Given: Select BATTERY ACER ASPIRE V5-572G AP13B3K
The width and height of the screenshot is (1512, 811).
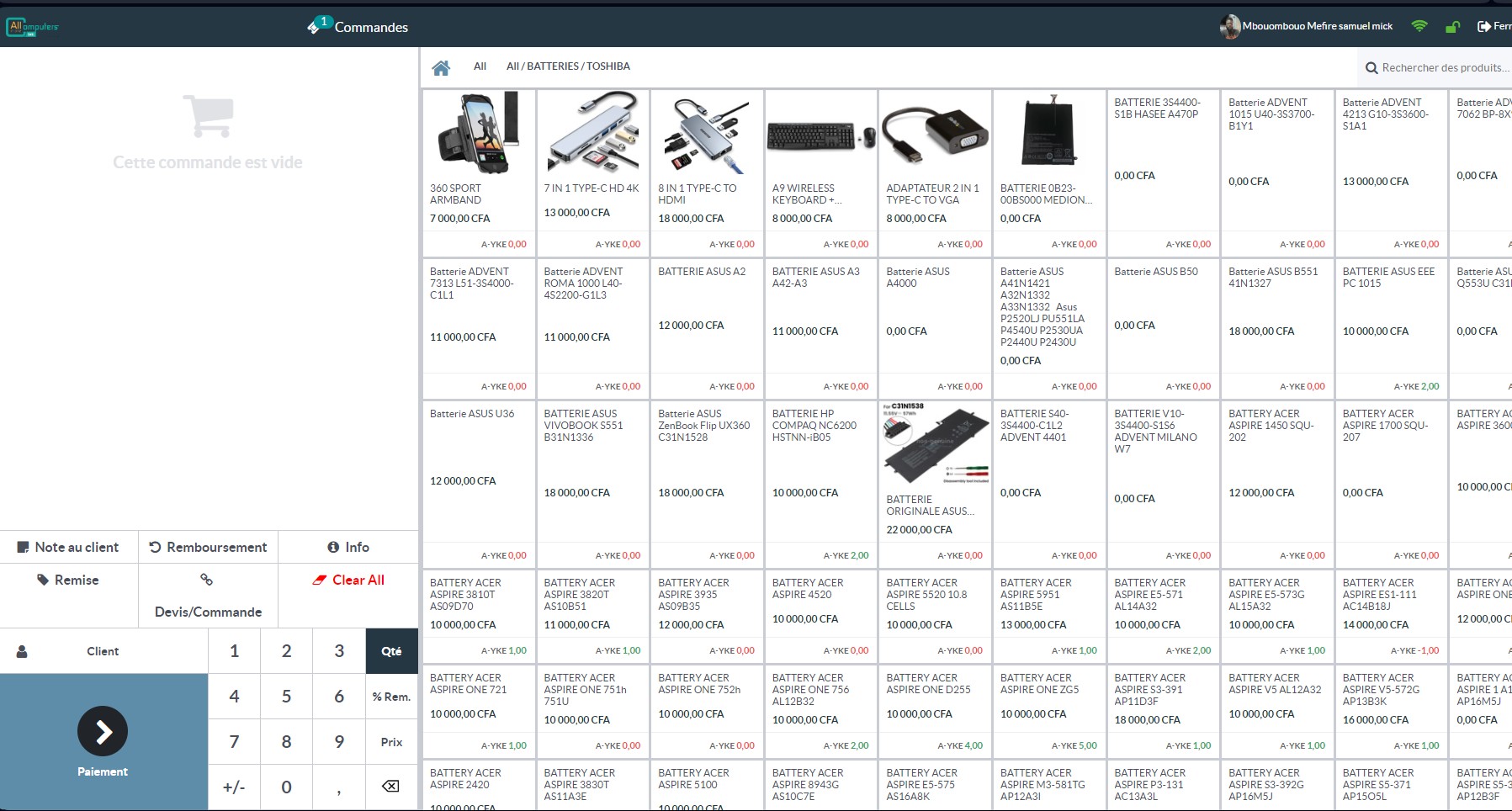Looking at the screenshot, I should 1391,711.
